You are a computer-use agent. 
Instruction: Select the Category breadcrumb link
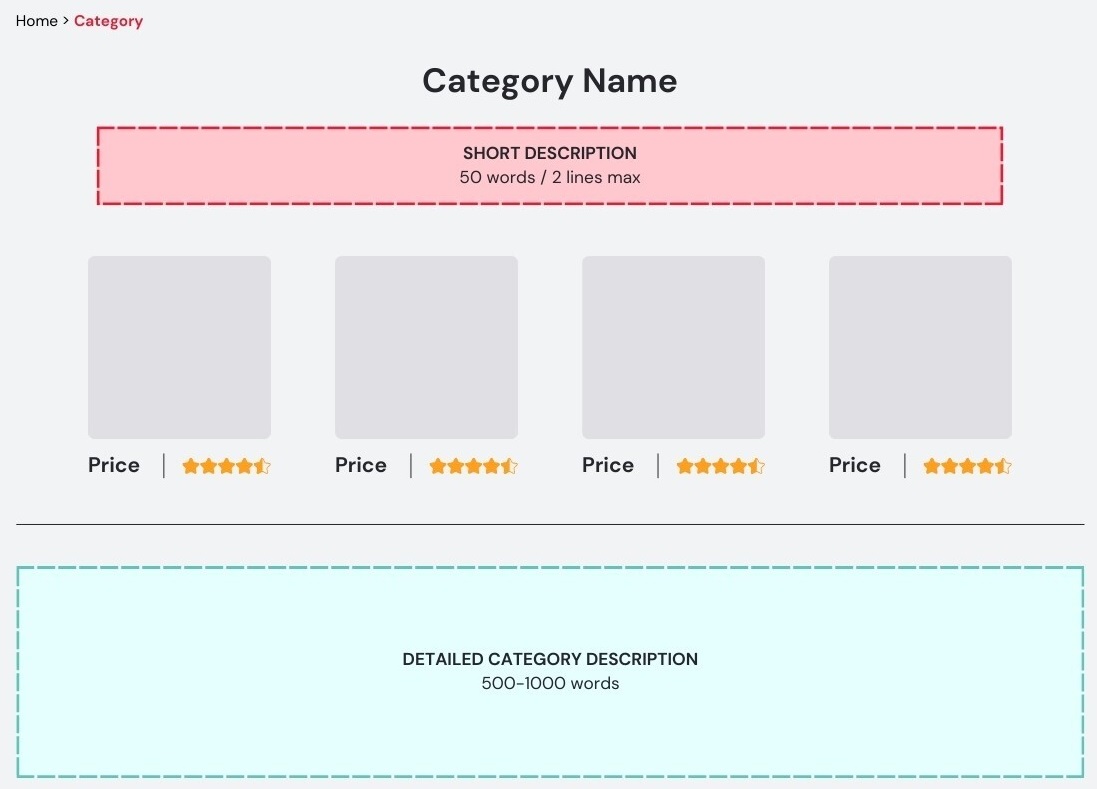click(108, 21)
